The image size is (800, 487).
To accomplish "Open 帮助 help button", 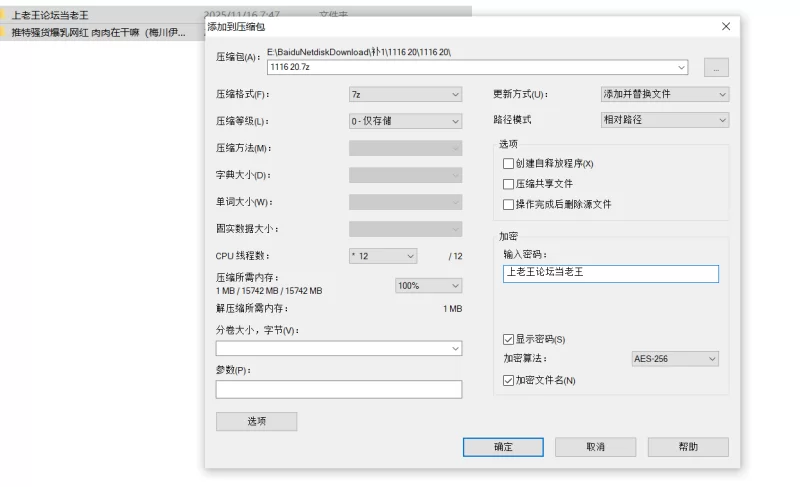I will (688, 447).
